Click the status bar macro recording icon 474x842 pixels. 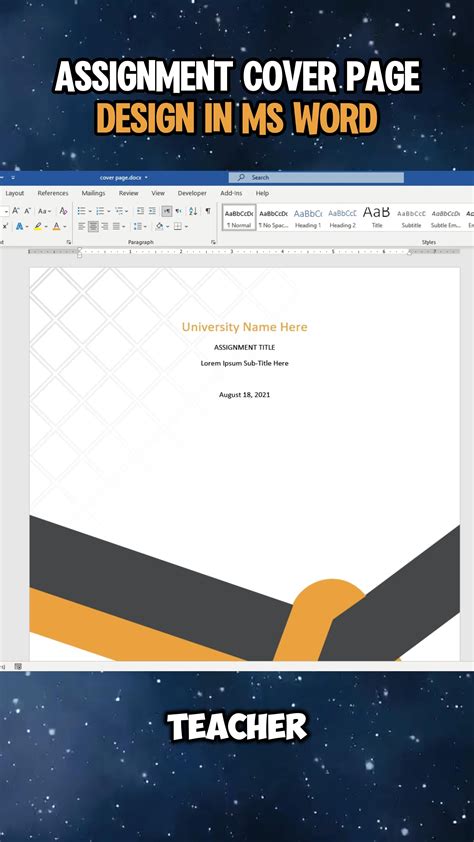coord(18,666)
